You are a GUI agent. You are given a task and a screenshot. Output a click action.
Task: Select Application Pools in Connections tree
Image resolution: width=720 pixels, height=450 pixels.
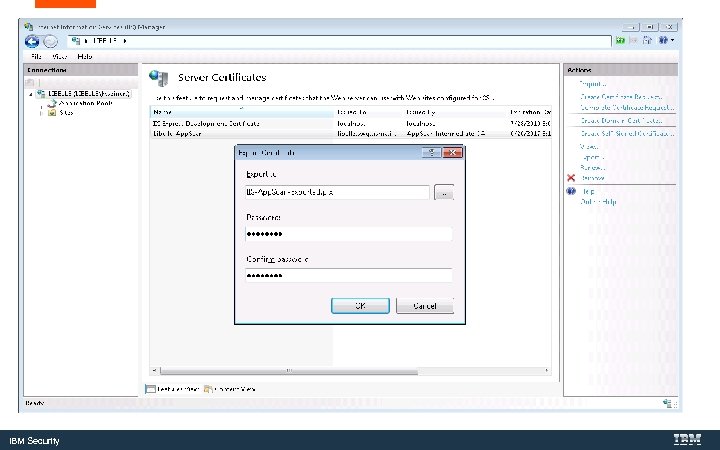[86, 103]
